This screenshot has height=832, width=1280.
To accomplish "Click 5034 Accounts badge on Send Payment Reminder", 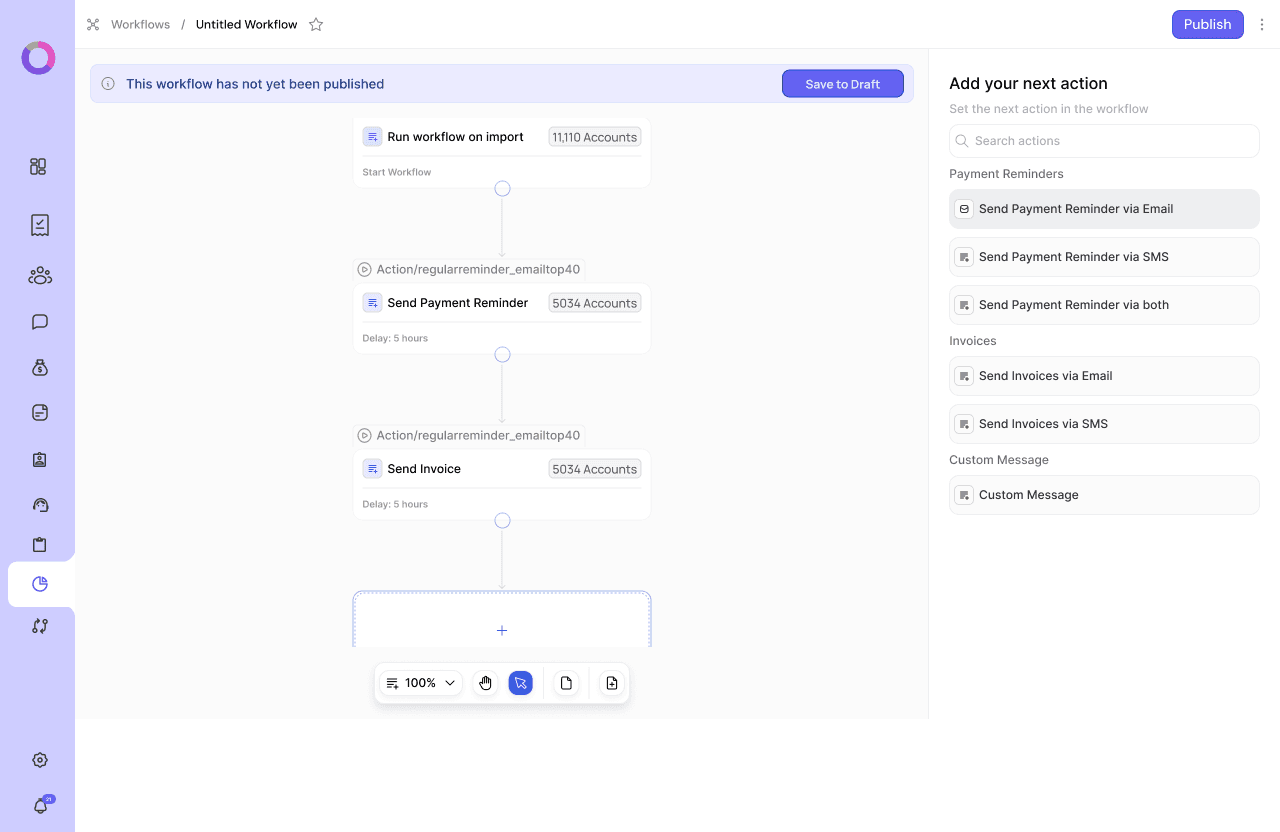I will 595,303.
